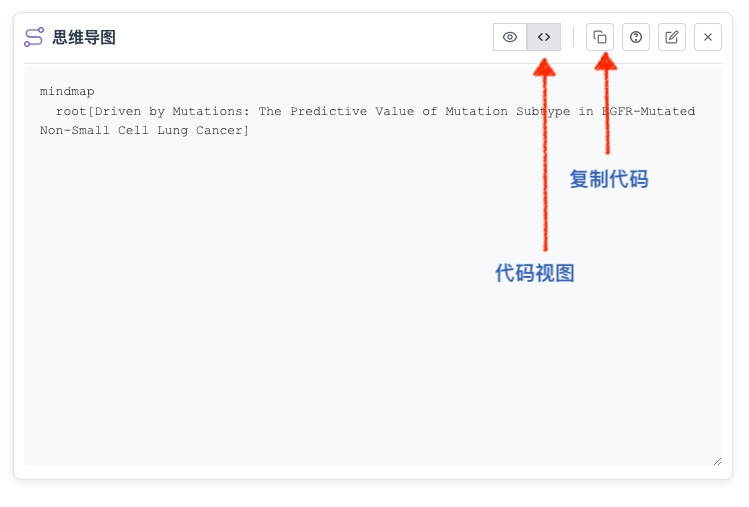749x507 pixels.
Task: Switch to code view with angle brackets
Action: coord(544,37)
